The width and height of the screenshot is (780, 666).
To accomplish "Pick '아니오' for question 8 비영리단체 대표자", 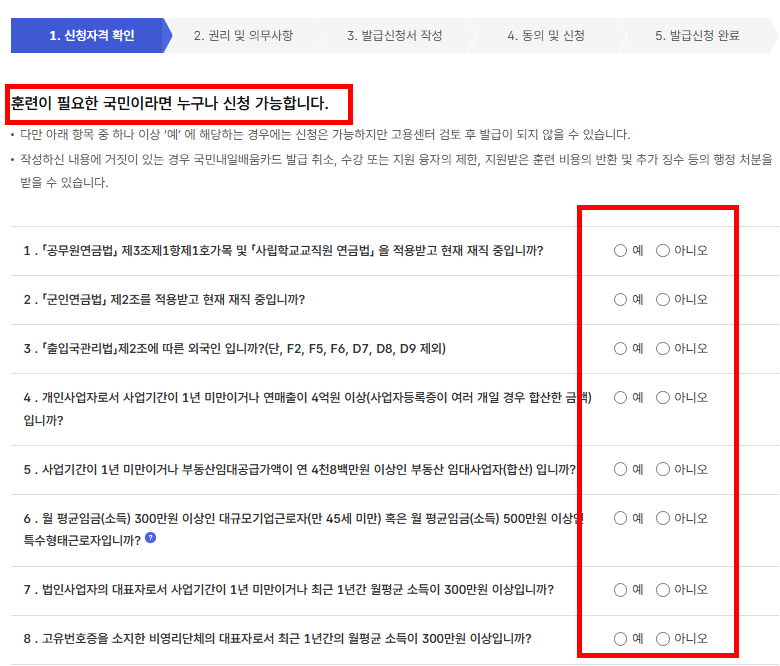I will tap(663, 639).
